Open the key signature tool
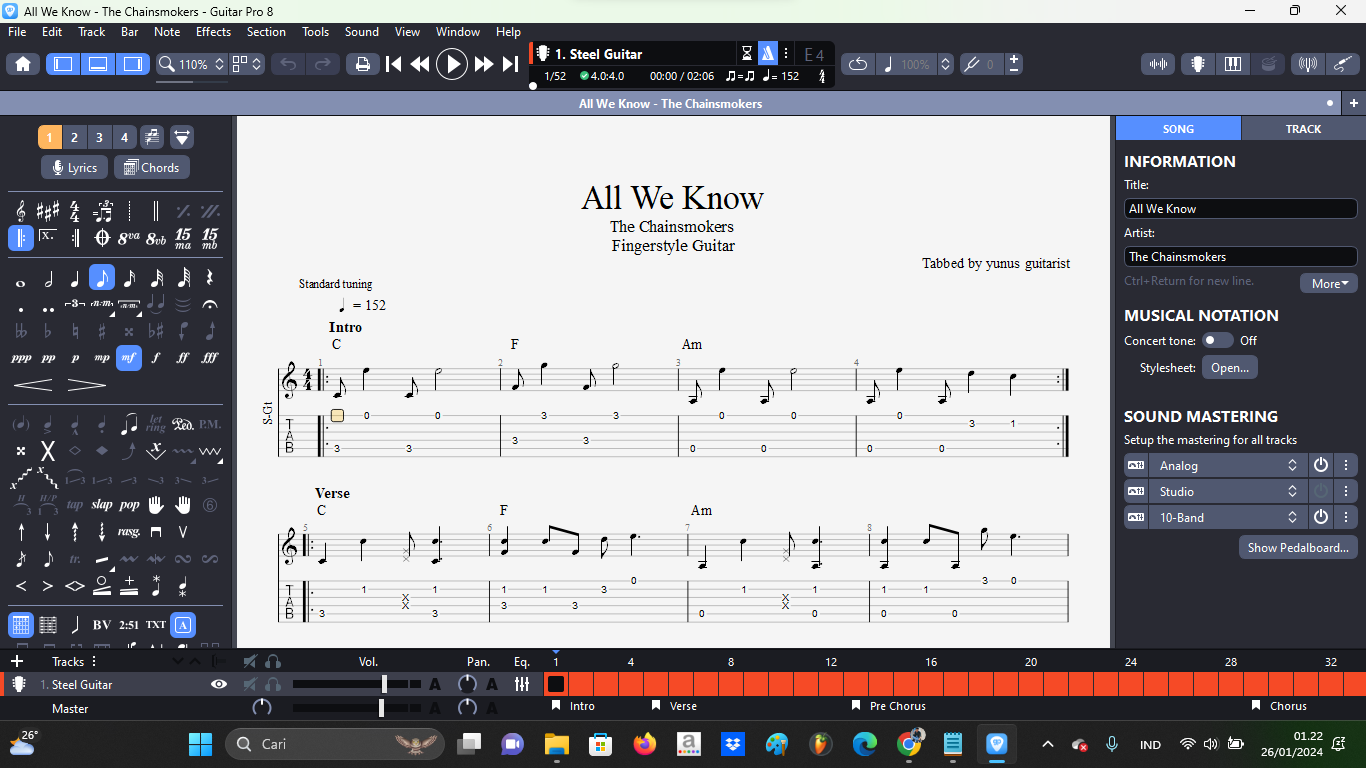Screen dimensions: 1366x768 click(47, 211)
